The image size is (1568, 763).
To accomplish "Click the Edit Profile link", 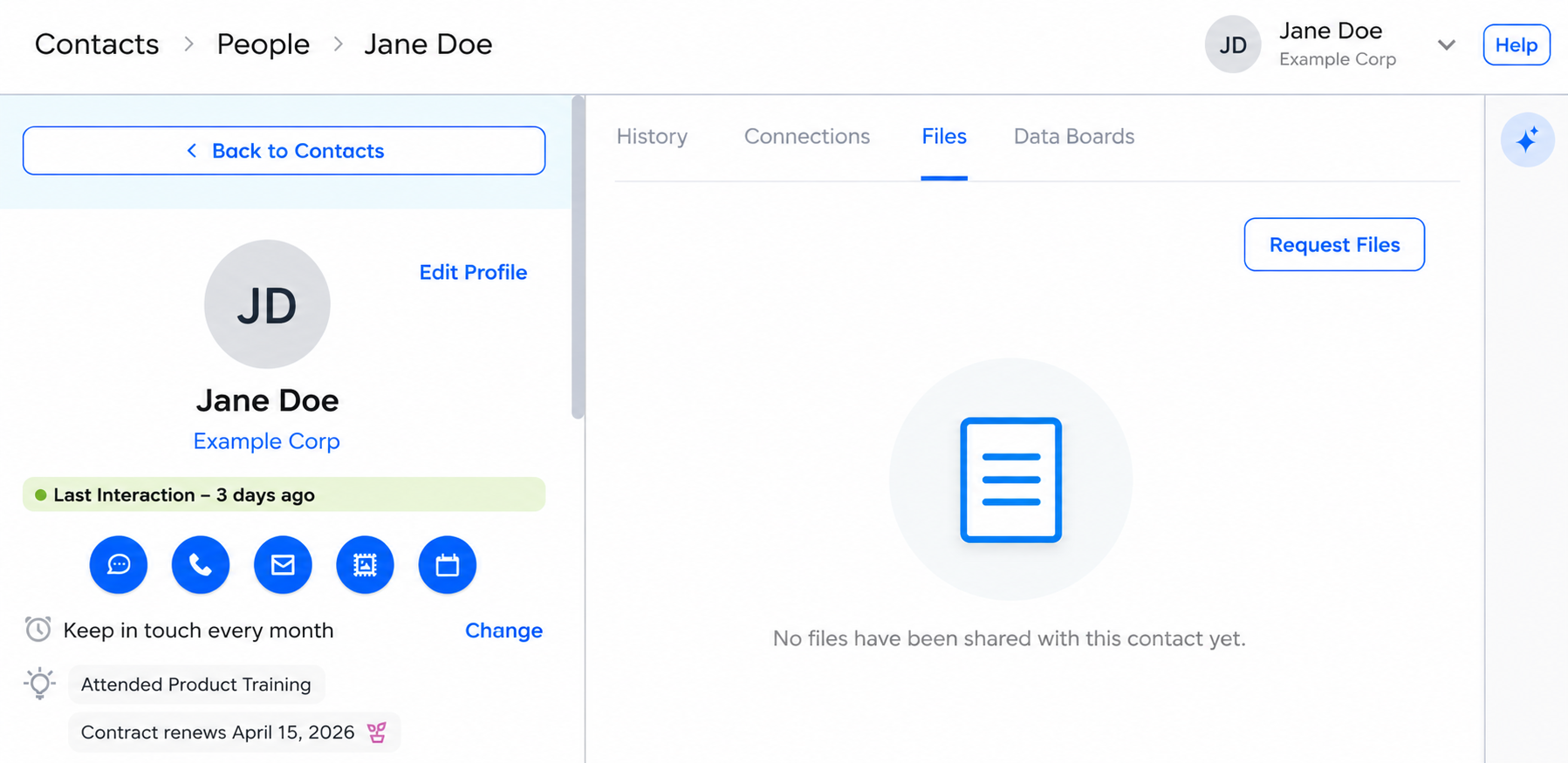I will tap(473, 272).
